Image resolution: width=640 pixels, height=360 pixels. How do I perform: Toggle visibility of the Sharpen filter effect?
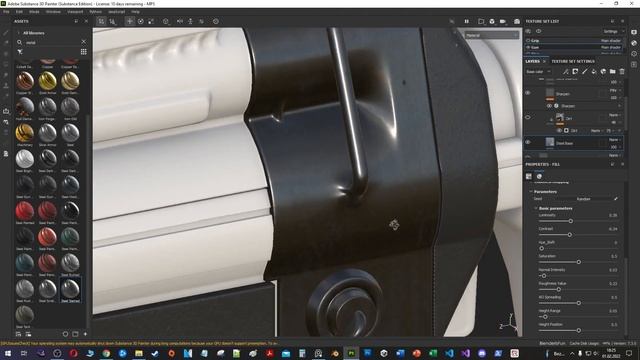tap(549, 106)
